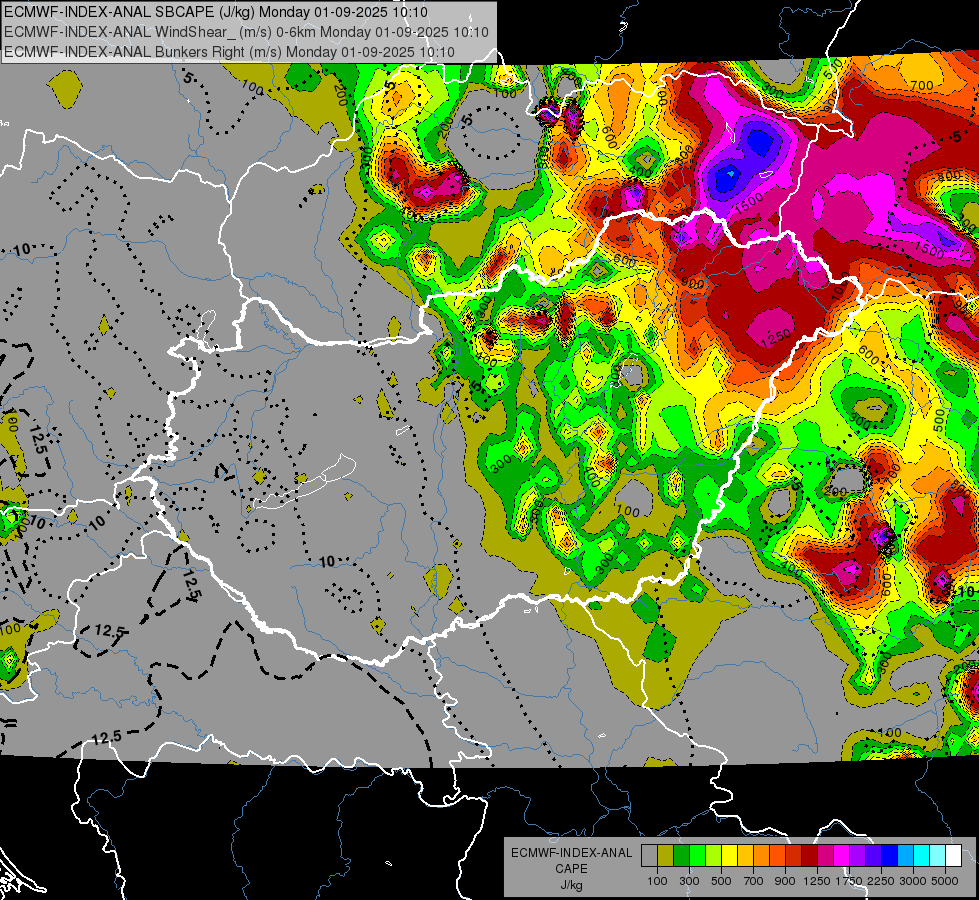Image resolution: width=979 pixels, height=900 pixels.
Task: Pick the white swatch at the legend end
Action: (x=953, y=856)
